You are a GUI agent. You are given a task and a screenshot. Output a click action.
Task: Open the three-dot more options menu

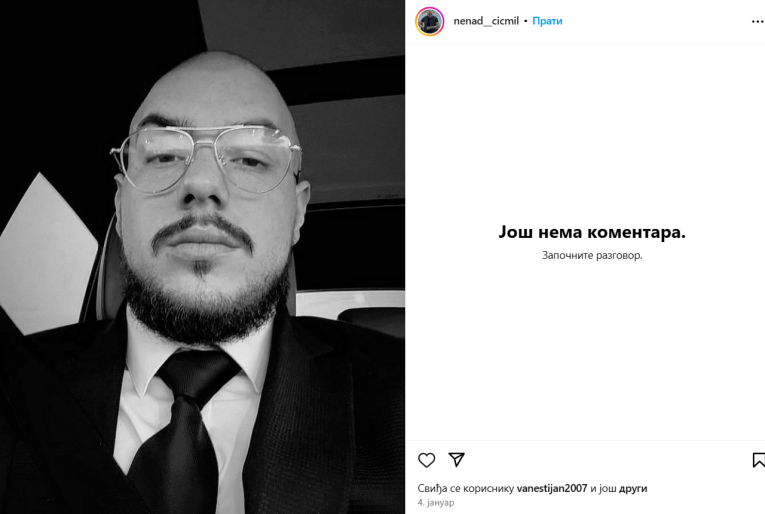pos(758,21)
